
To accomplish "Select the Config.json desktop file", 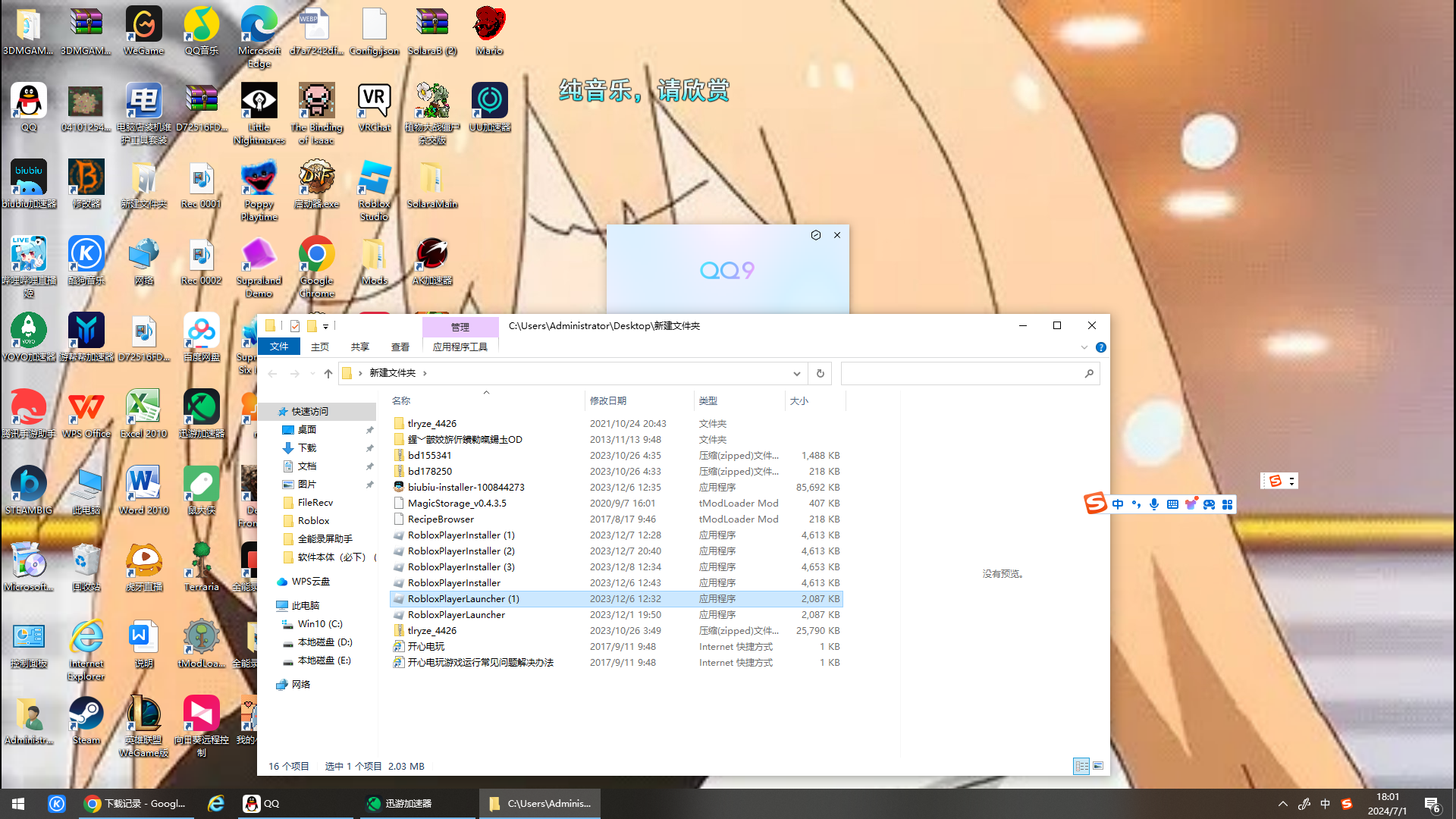I will [x=375, y=31].
